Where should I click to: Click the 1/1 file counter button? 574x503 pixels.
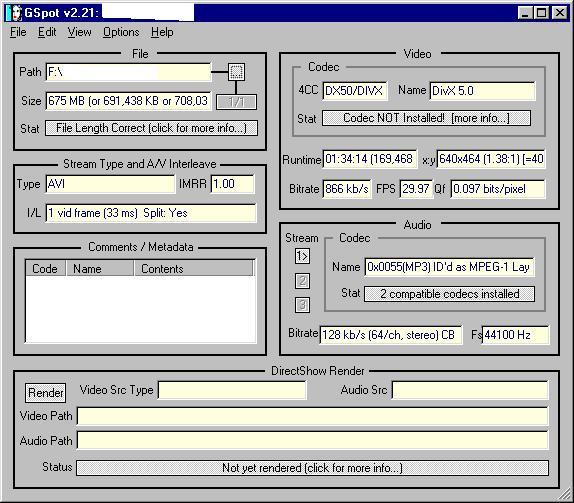tap(236, 102)
